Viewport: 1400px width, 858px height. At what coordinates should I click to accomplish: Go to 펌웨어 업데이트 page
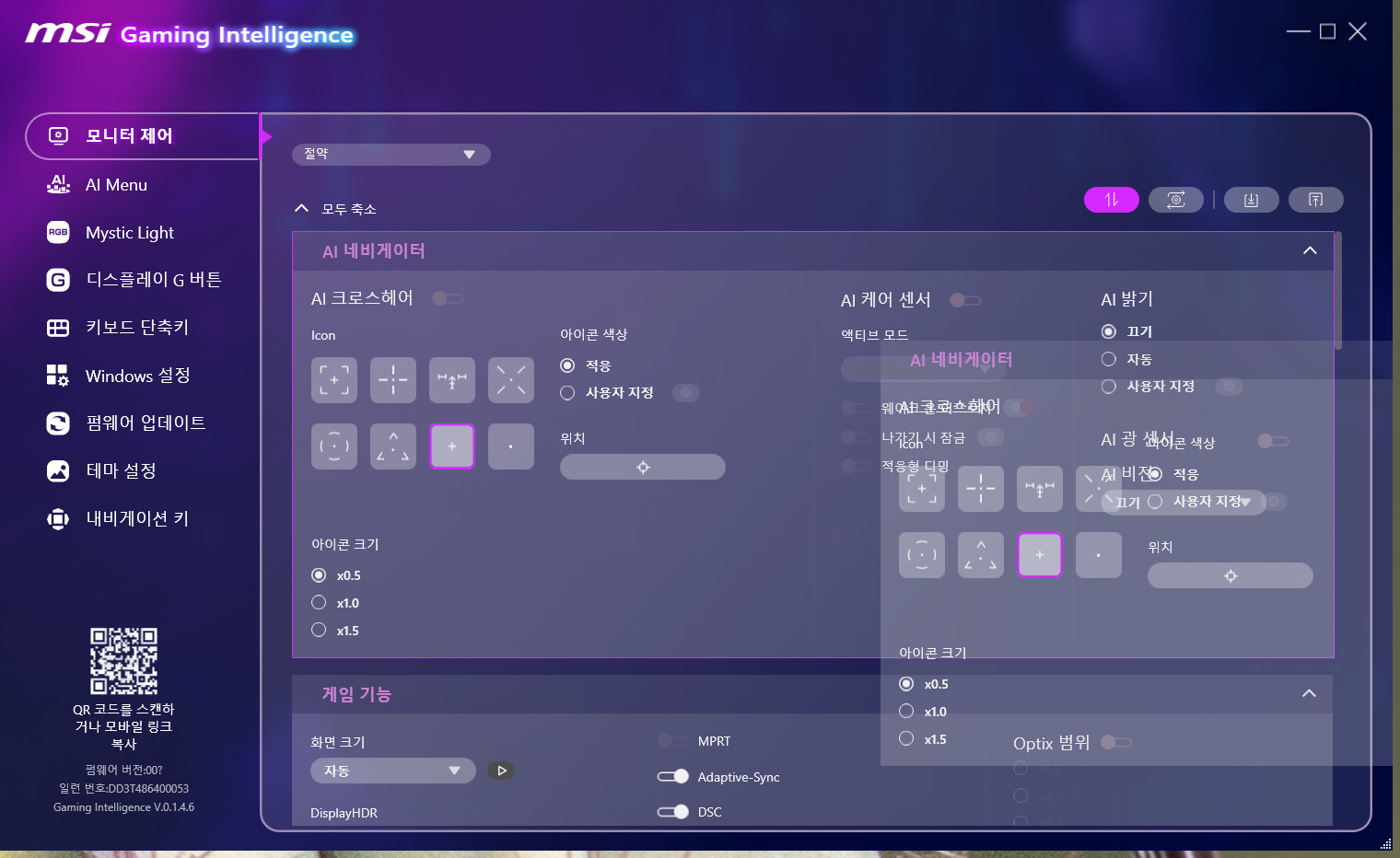tap(145, 423)
